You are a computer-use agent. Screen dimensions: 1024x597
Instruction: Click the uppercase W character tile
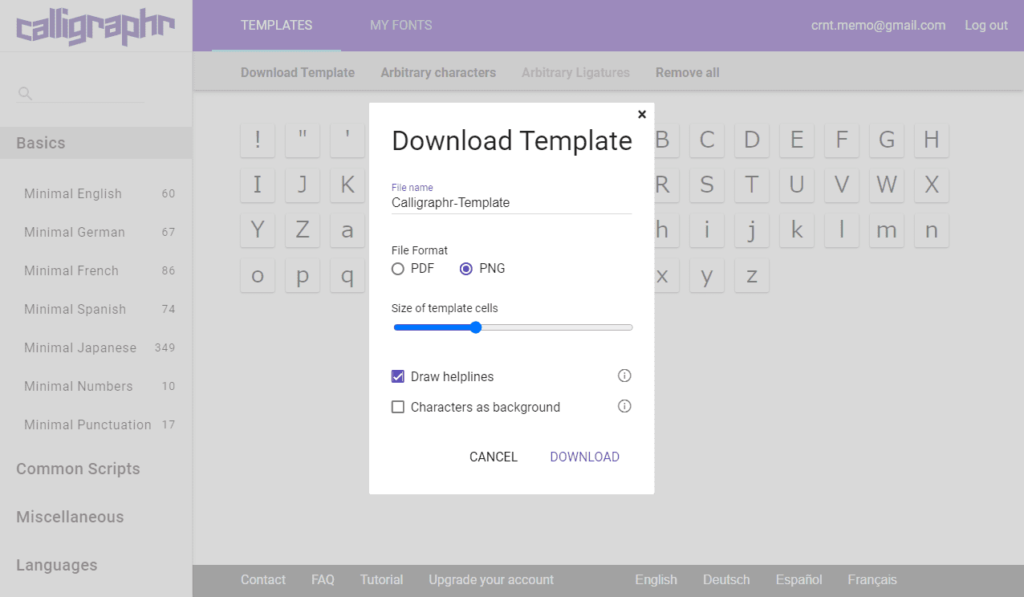[x=887, y=185]
